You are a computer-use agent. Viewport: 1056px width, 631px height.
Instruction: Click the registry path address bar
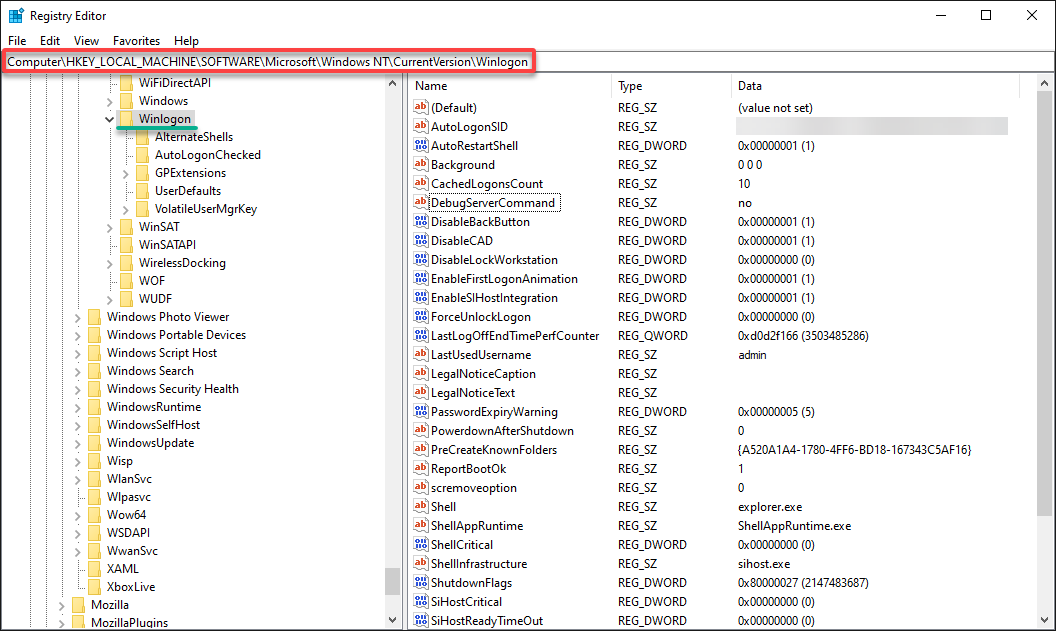[528, 61]
